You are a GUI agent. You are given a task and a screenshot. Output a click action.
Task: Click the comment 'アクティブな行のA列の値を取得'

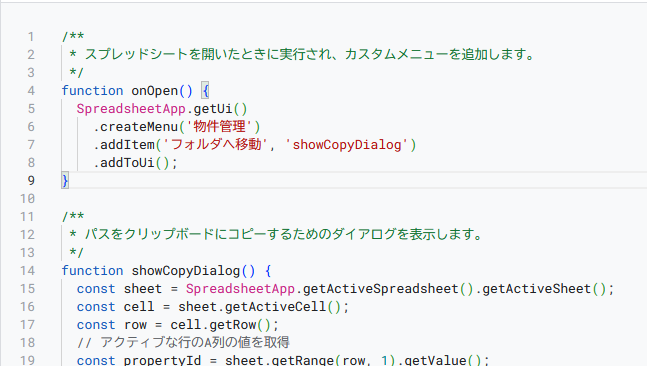[x=195, y=342]
